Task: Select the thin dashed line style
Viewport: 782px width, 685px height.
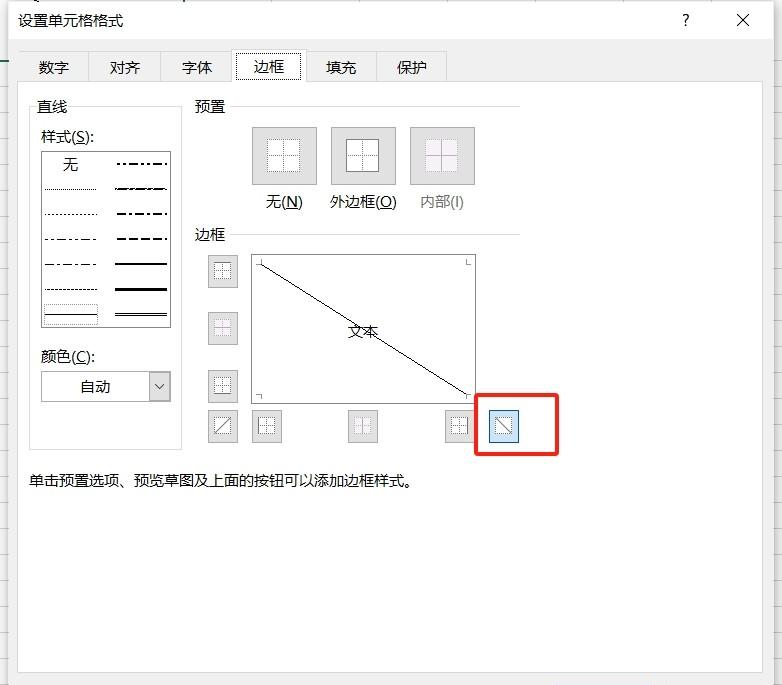Action: [70, 289]
